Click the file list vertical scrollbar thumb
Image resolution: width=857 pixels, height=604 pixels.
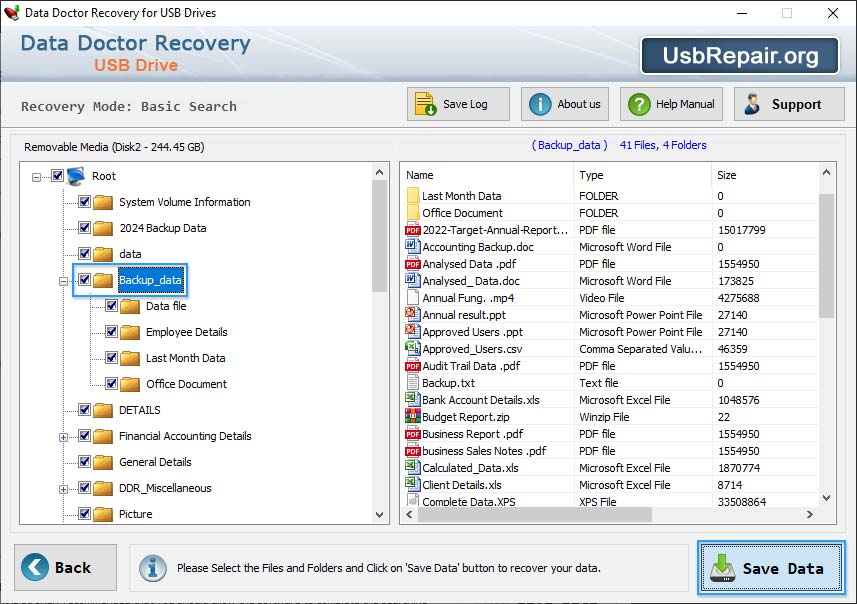point(826,254)
